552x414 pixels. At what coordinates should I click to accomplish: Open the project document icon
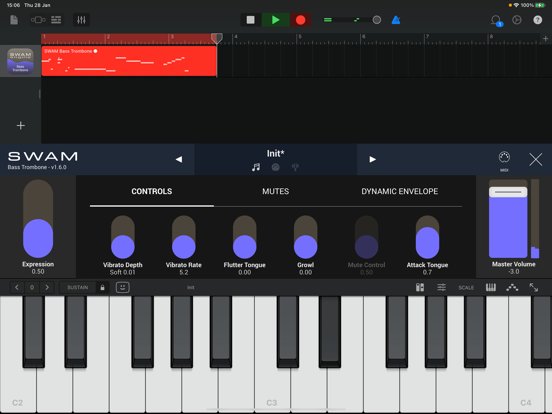[x=14, y=20]
